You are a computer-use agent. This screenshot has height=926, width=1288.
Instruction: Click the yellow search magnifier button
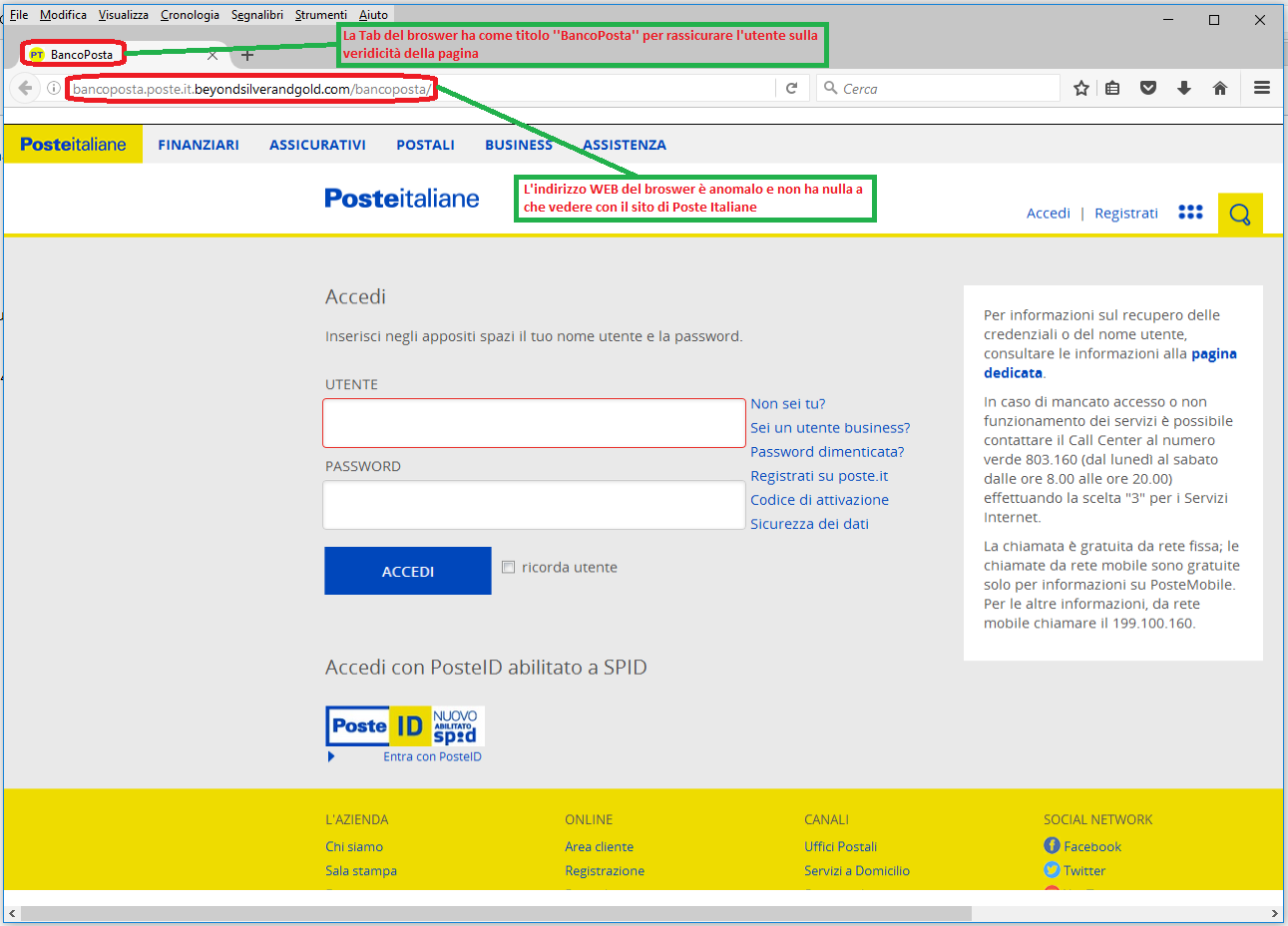[1240, 214]
